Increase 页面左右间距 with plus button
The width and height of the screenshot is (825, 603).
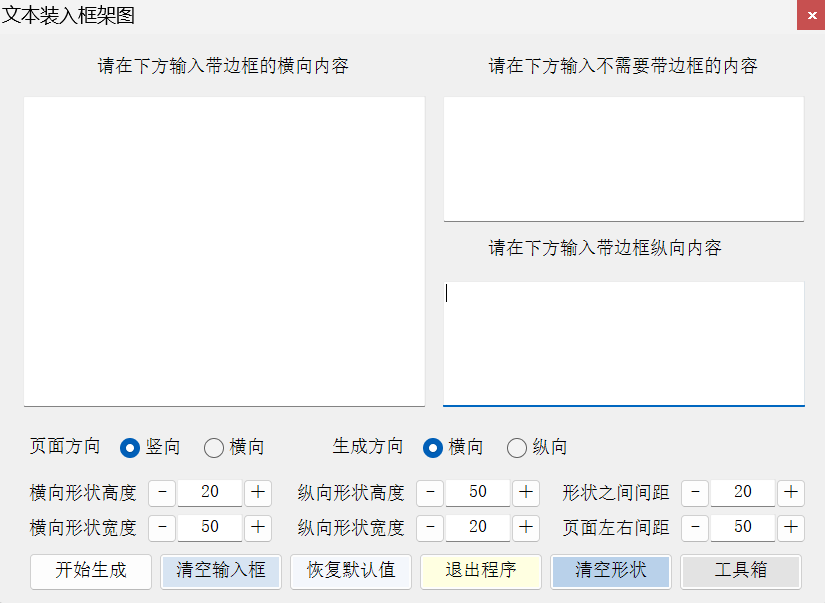tap(791, 527)
